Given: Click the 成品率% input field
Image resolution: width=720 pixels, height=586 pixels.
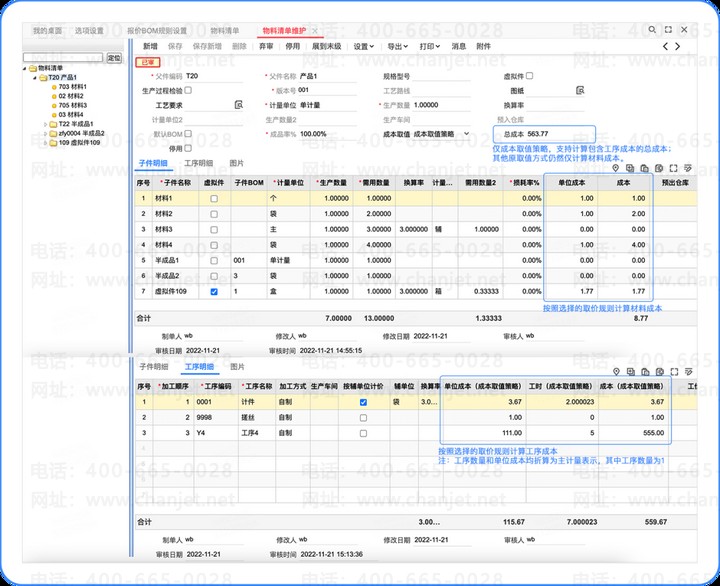Looking at the screenshot, I should point(328,133).
